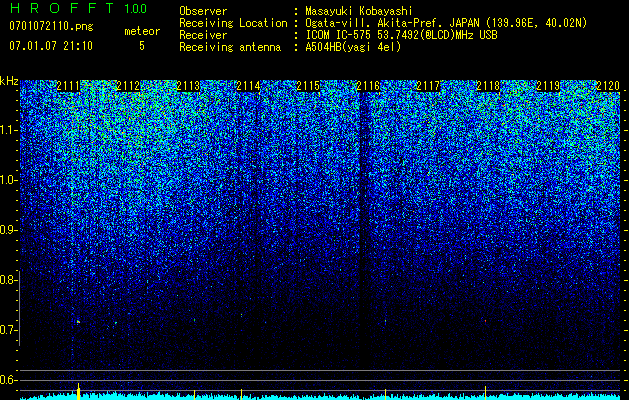Screen dimensions: 629x400
Task: Click the HROFFT program title
Action: [62, 8]
